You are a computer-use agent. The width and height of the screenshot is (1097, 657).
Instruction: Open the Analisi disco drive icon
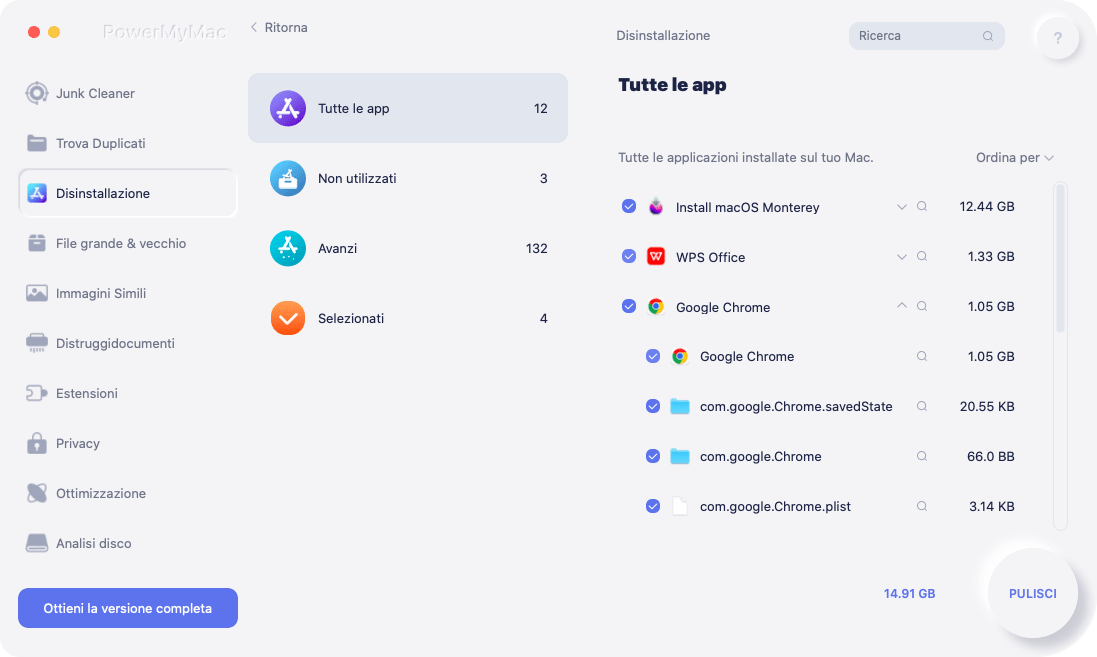coord(37,543)
